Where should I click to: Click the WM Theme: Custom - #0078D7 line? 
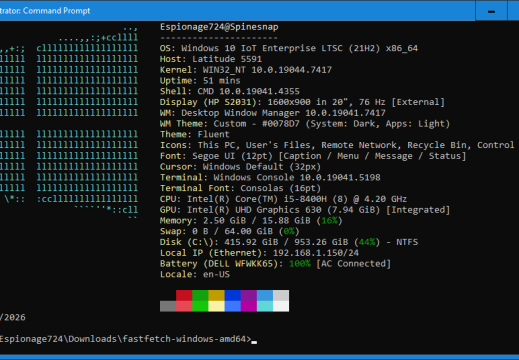(x=305, y=124)
